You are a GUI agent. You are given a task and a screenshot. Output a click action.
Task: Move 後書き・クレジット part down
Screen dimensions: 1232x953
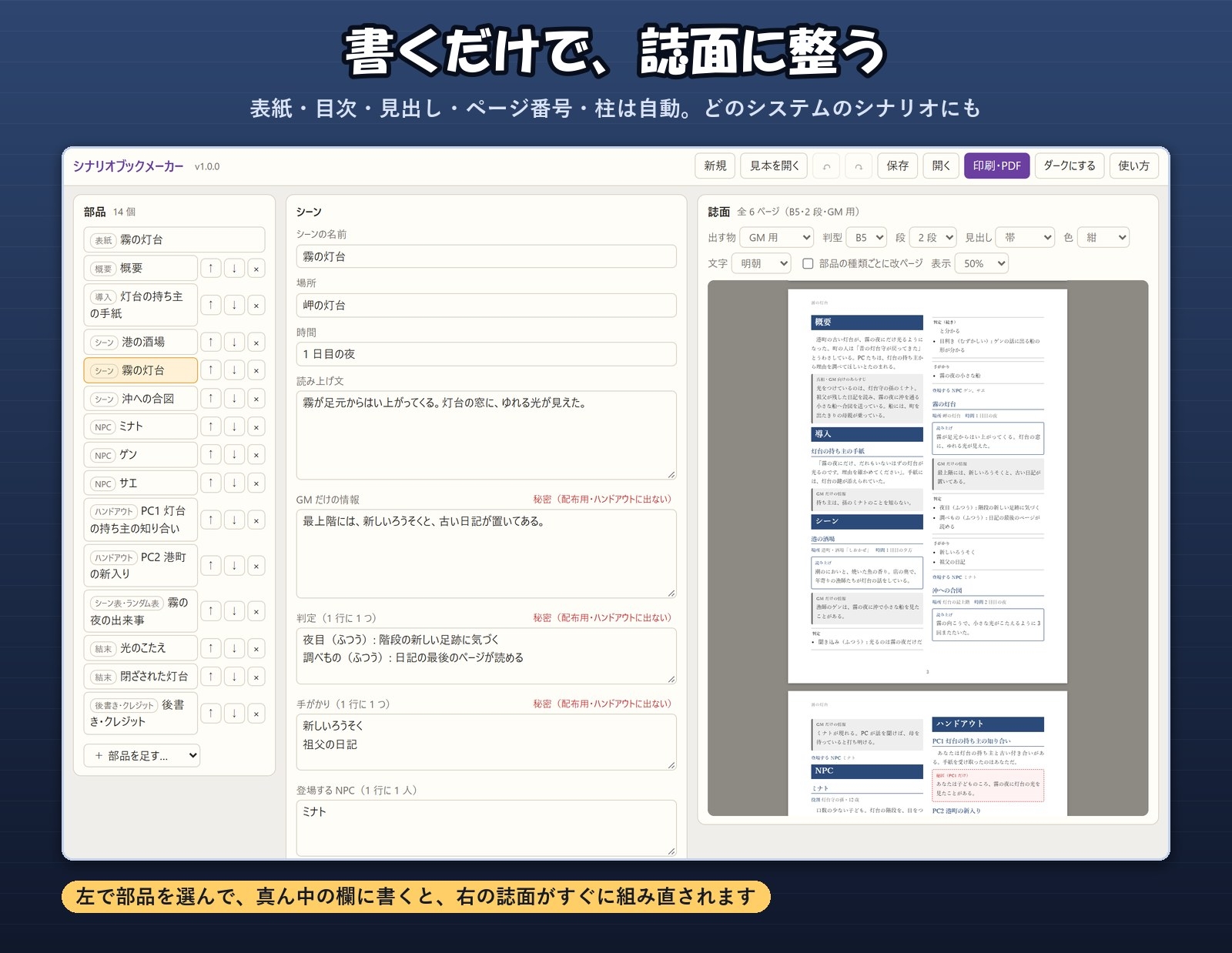[x=234, y=714]
